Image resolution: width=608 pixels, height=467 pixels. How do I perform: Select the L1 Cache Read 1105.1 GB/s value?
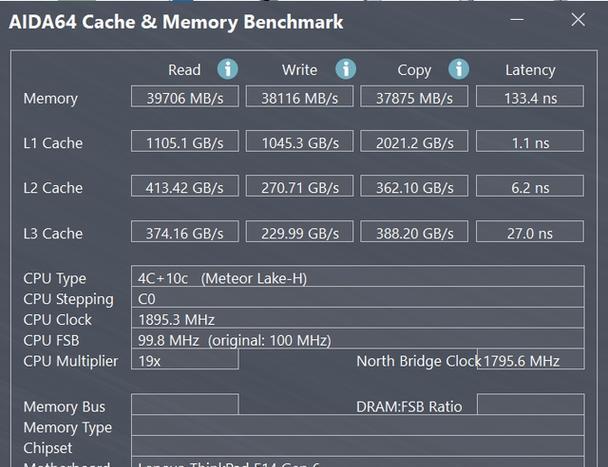185,141
